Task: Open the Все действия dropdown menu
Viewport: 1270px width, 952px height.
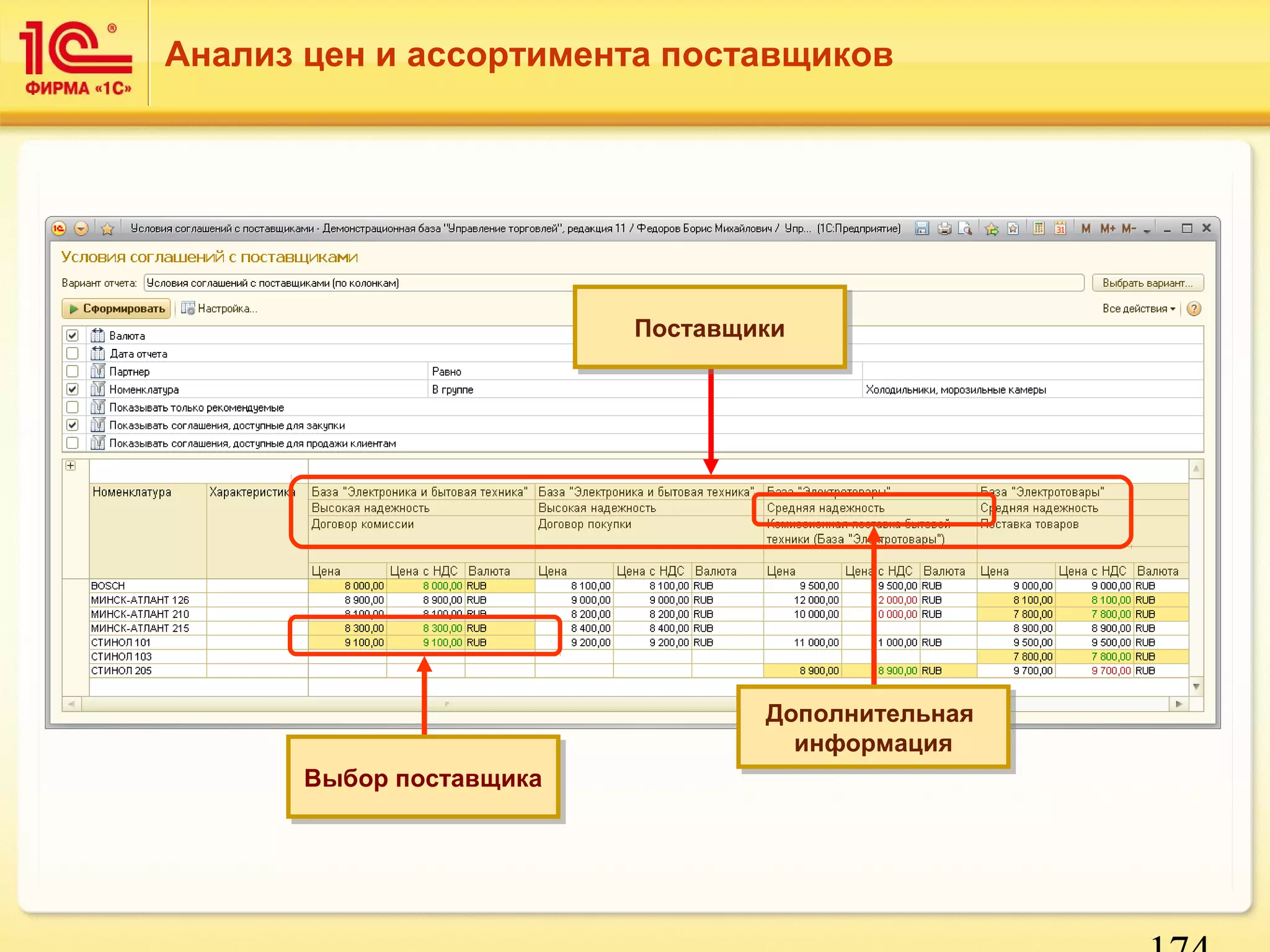Action: 1139,309
